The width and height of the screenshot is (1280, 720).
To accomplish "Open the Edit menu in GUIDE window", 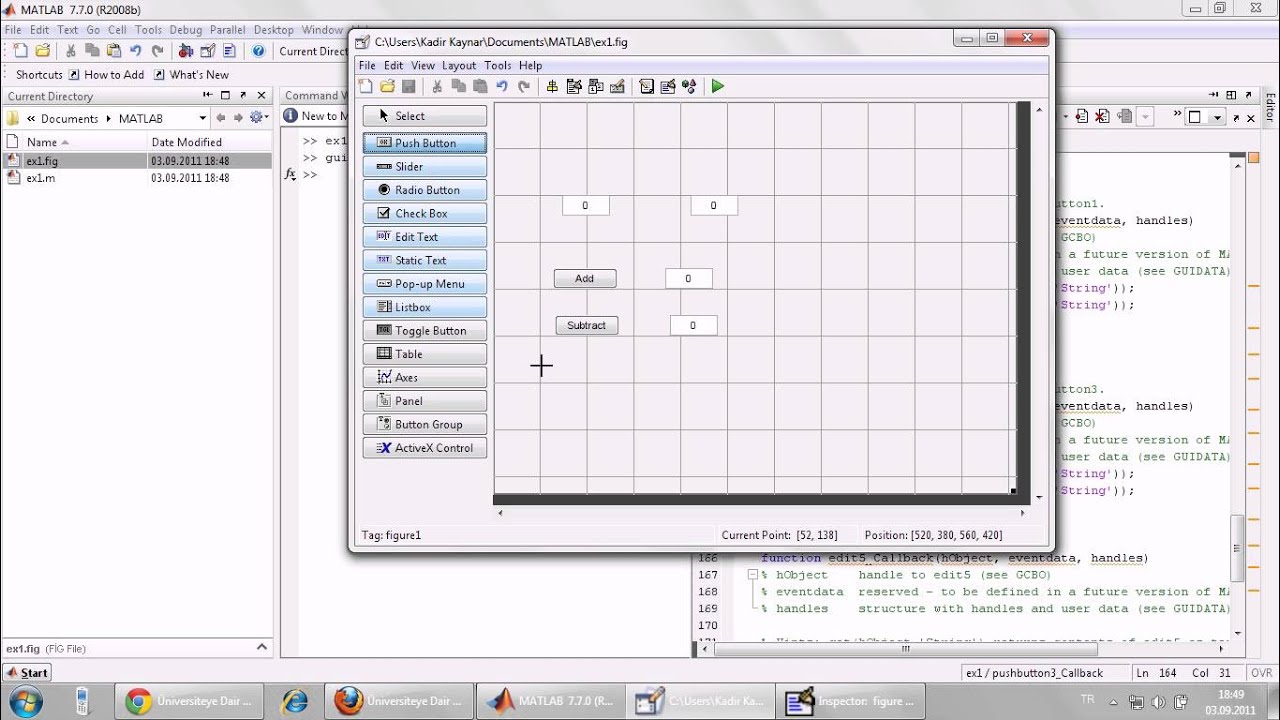I will (394, 66).
